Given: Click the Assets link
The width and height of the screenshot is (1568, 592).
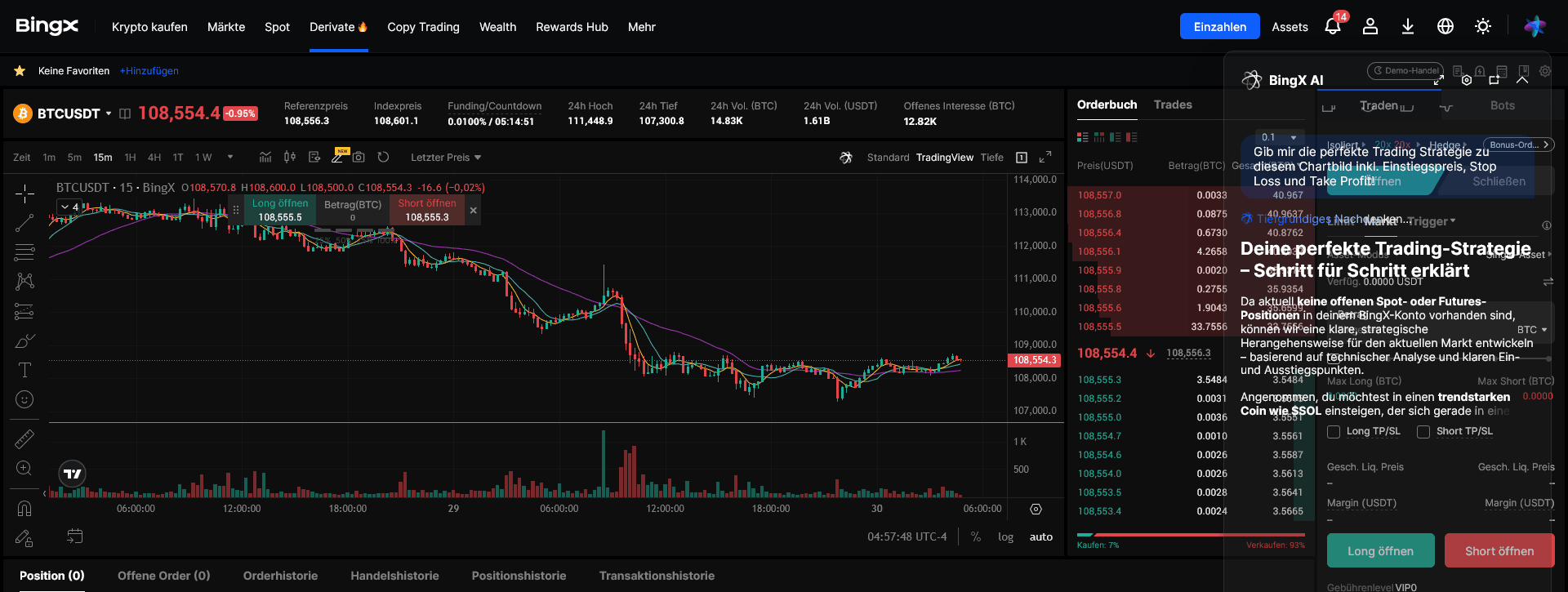Looking at the screenshot, I should [x=1290, y=27].
